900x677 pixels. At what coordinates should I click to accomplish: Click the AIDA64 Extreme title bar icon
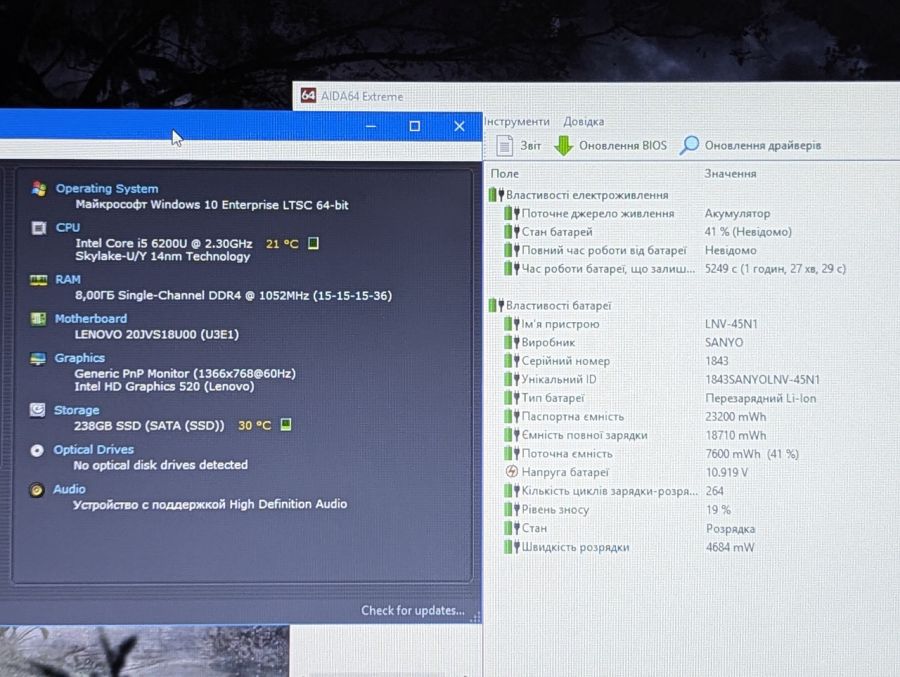tap(308, 95)
